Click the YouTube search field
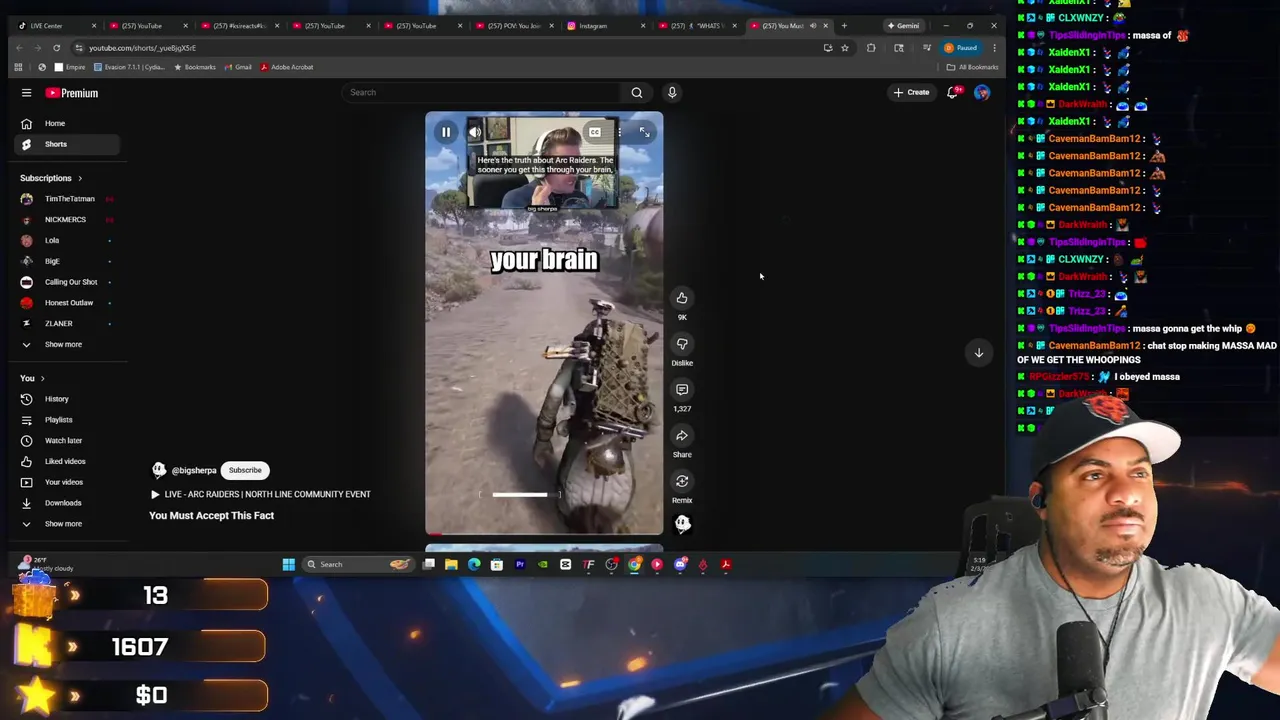This screenshot has height=720, width=1280. point(482,92)
